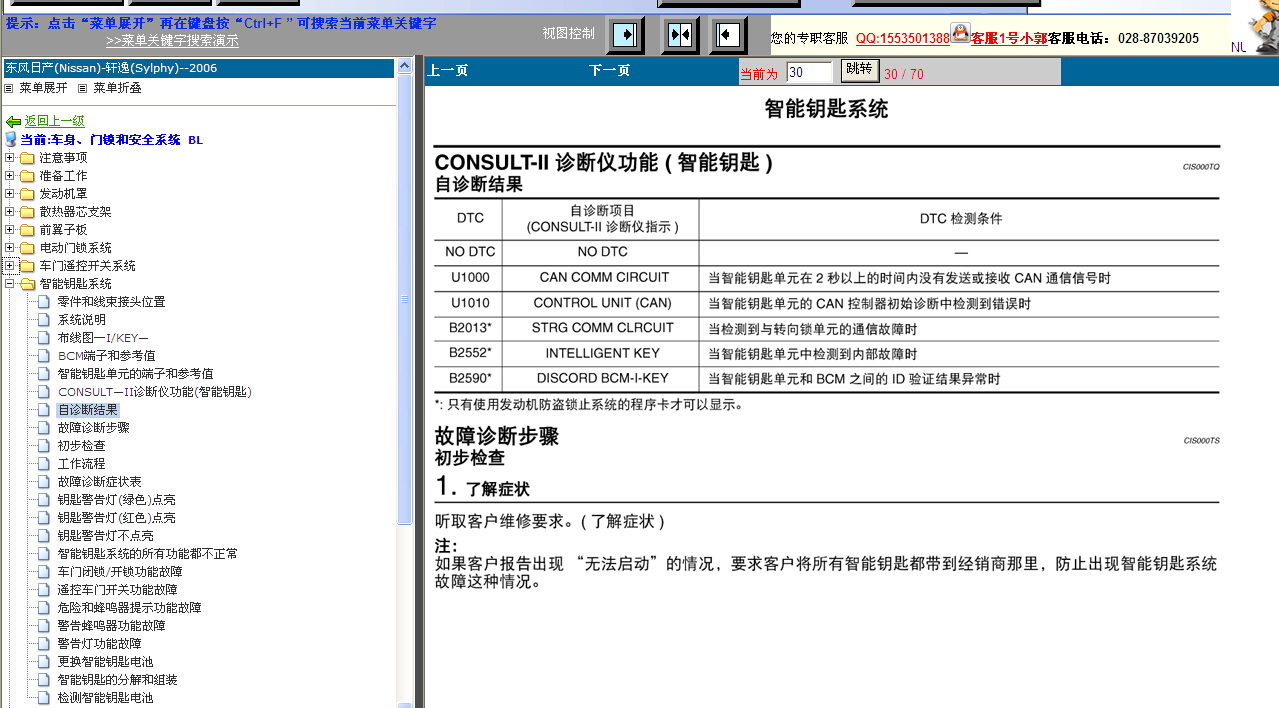Click the U1000 DTC table cell
This screenshot has height=708, width=1279.
coord(470,278)
